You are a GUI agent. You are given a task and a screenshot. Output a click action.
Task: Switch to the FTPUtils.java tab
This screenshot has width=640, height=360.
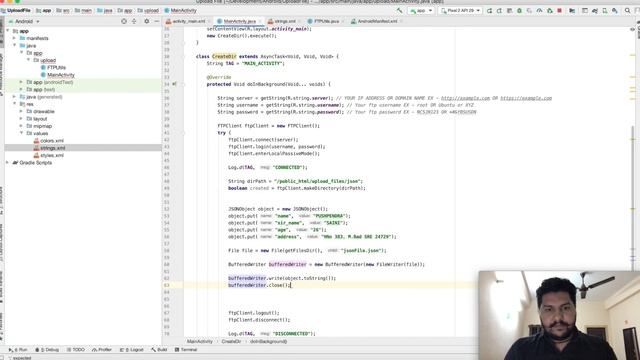(326, 21)
